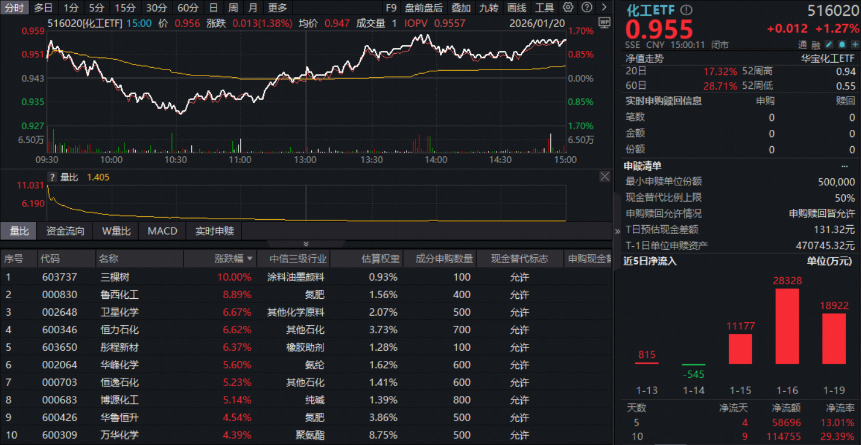Image resolution: width=861 pixels, height=445 pixels.
Task: Toggle the 叠加 overlay option
Action: tap(460, 7)
